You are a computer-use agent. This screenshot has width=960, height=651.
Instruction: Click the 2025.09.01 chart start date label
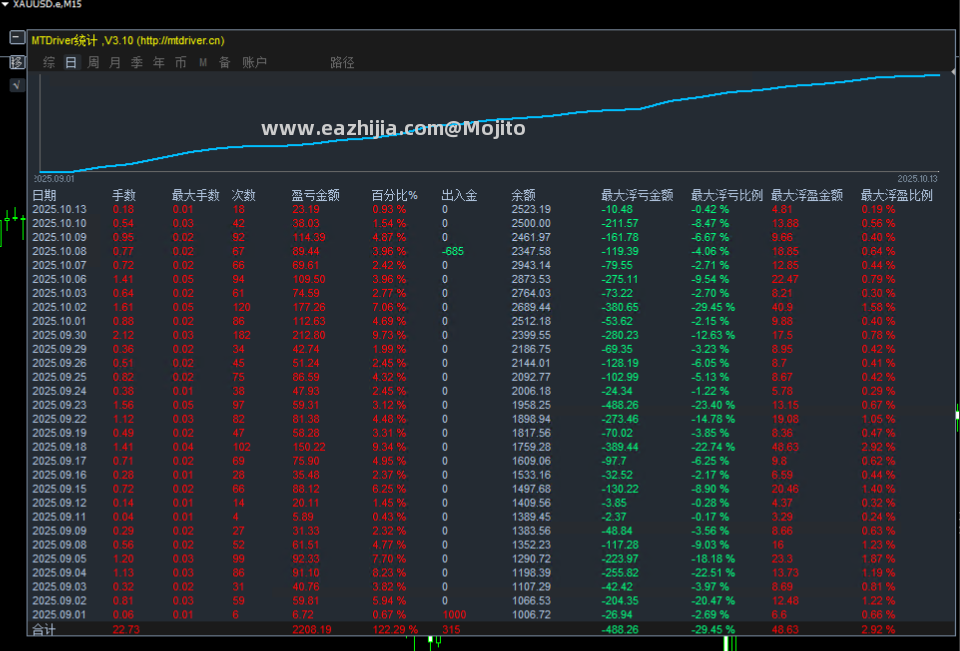(x=54, y=179)
